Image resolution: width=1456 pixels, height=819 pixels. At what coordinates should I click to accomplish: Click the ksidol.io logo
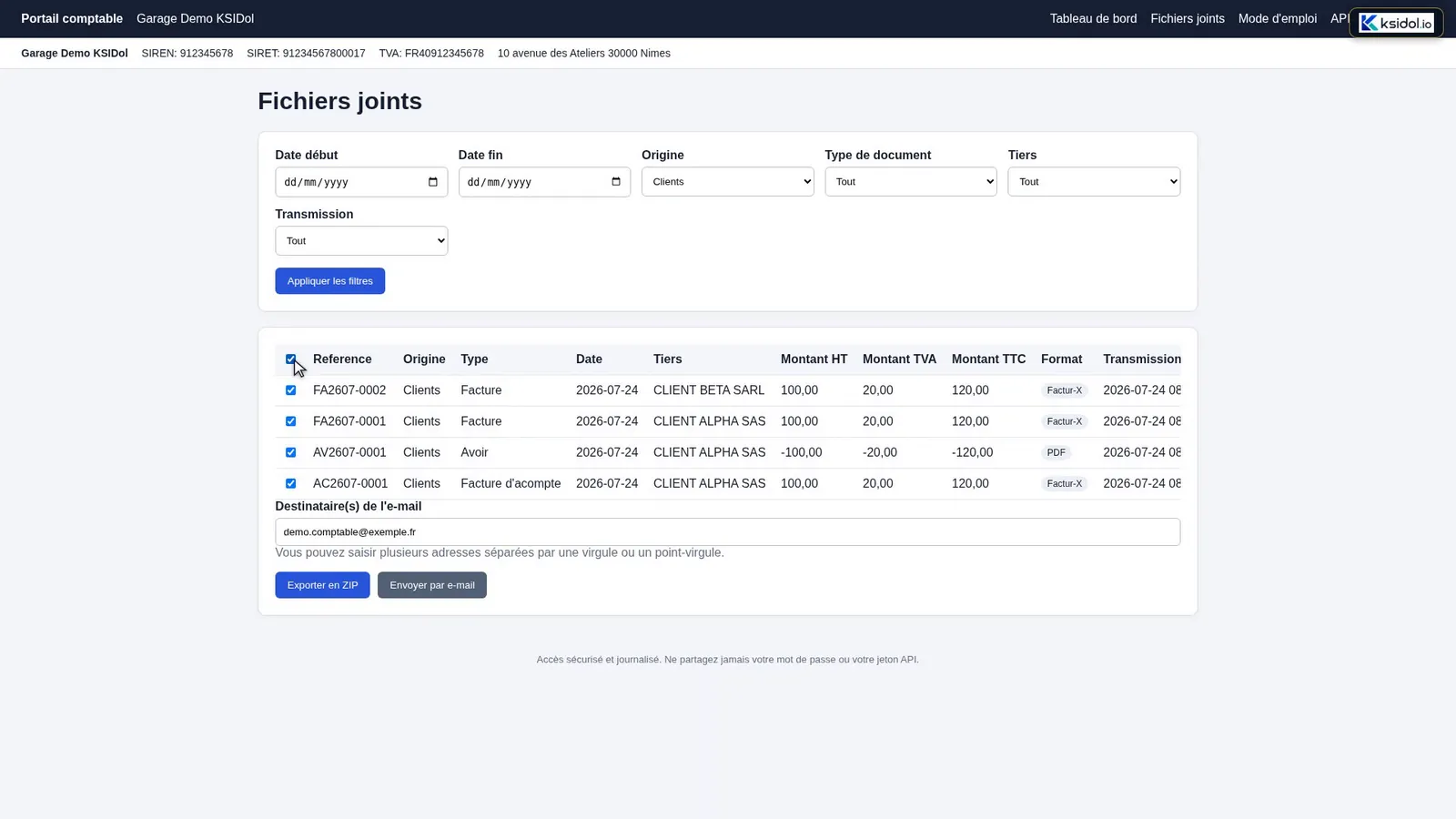pos(1396,23)
